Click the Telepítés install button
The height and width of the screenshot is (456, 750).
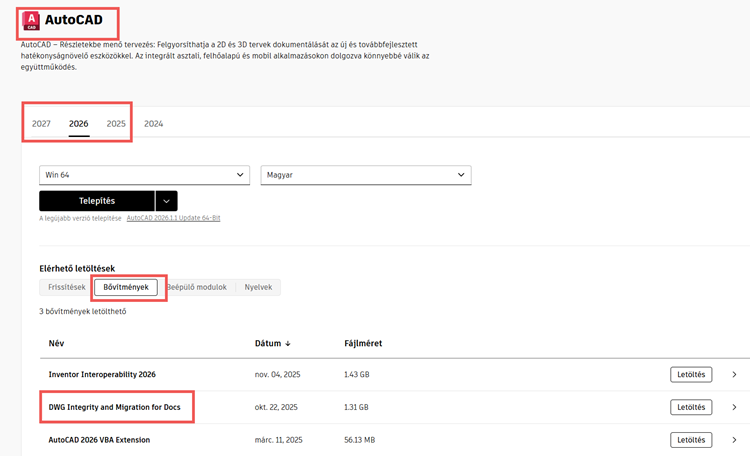click(x=97, y=201)
